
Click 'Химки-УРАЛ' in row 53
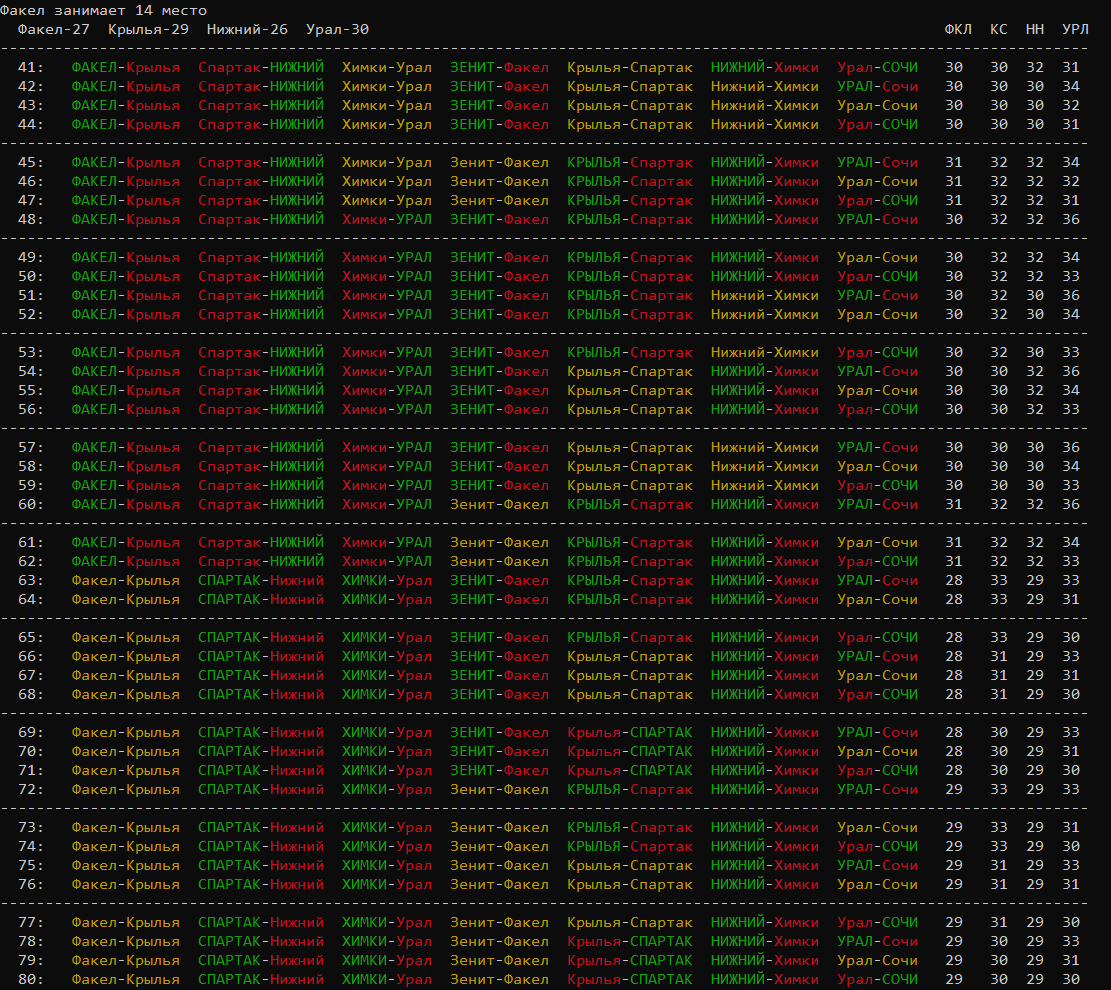click(387, 352)
